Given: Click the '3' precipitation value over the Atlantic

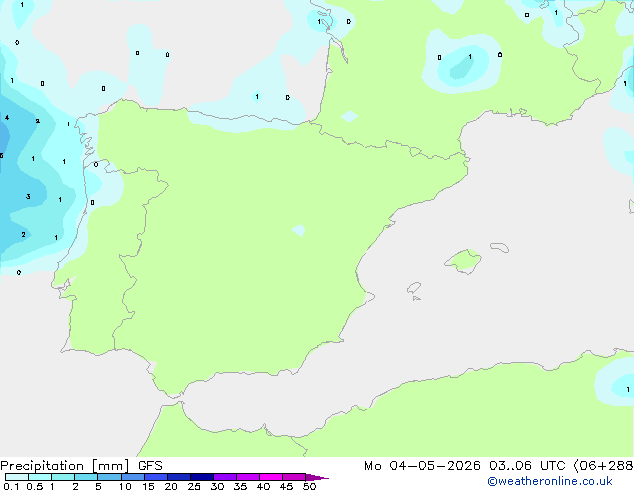Looking at the screenshot, I should coord(28,196).
